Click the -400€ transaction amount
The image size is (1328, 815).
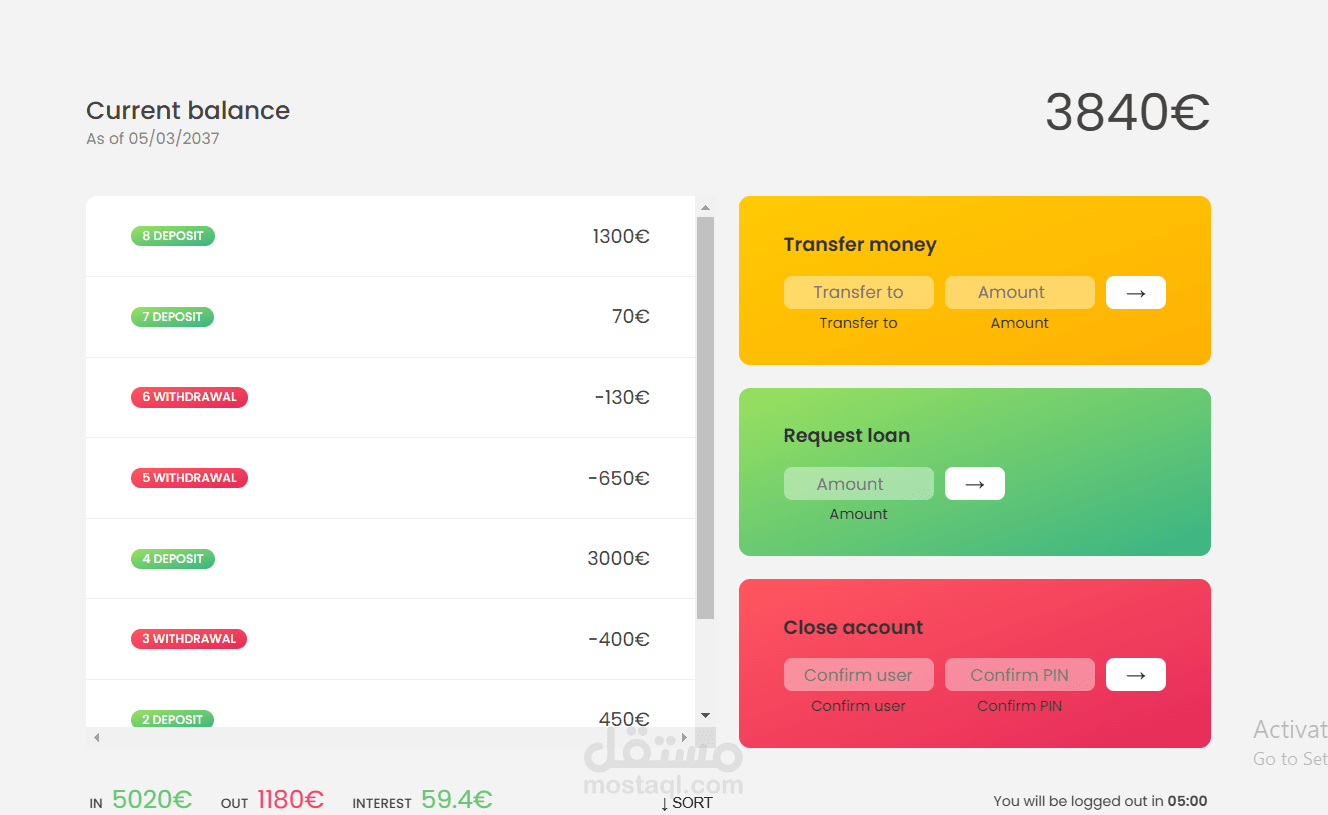pos(619,640)
